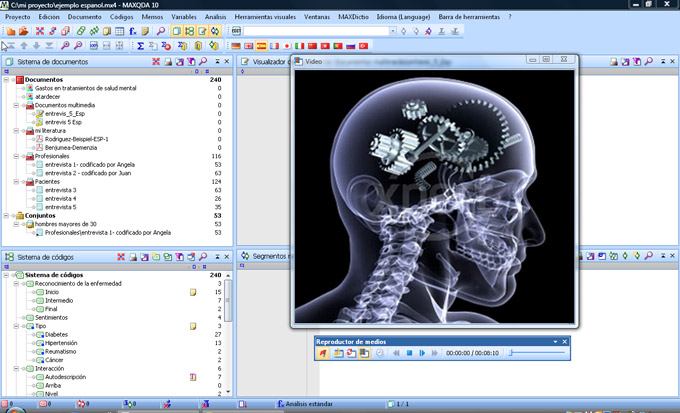The height and width of the screenshot is (413, 680).
Task: Collapse the Conjuntos node
Action: [6, 216]
